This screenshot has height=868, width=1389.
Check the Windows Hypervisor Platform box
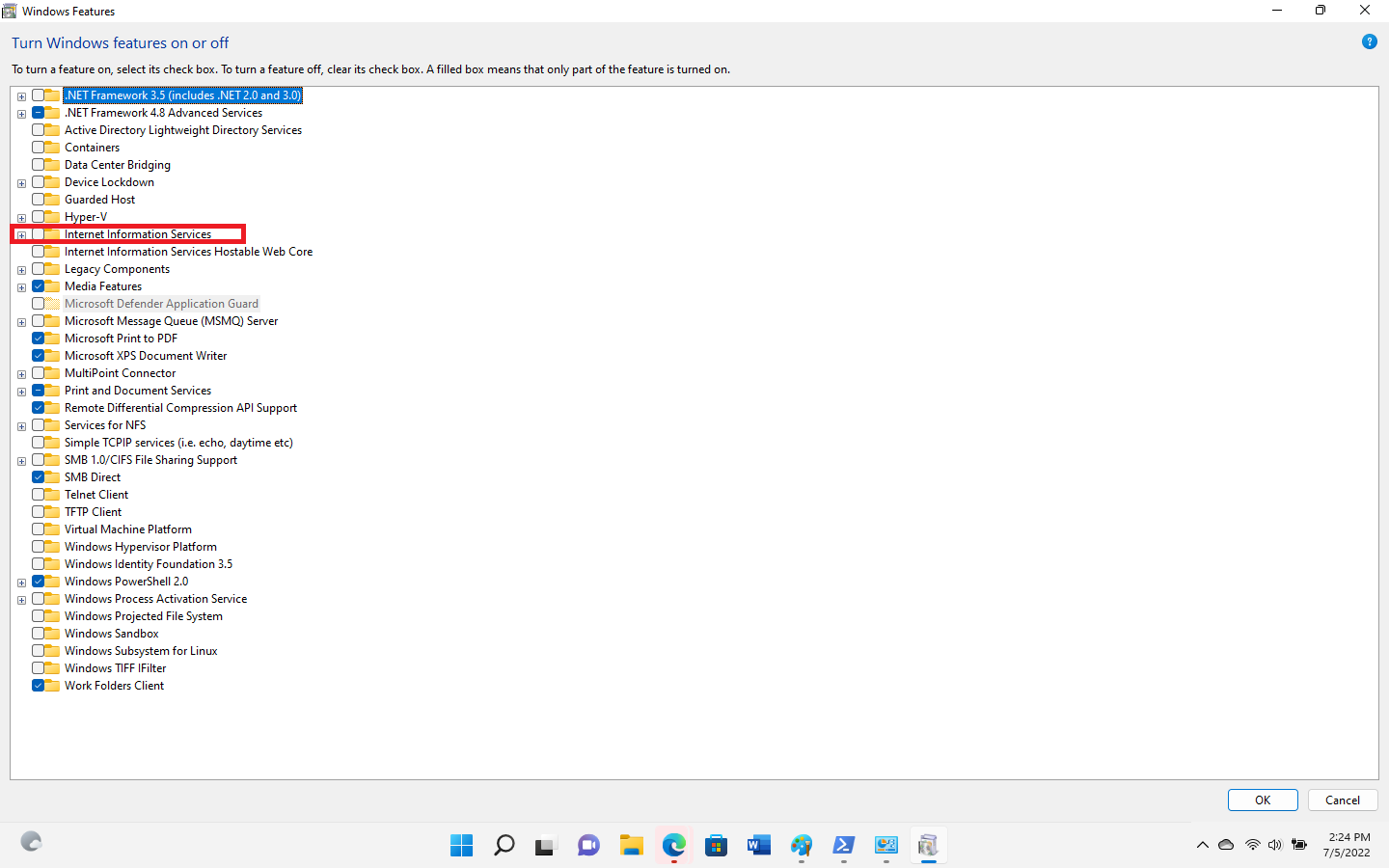(38, 547)
